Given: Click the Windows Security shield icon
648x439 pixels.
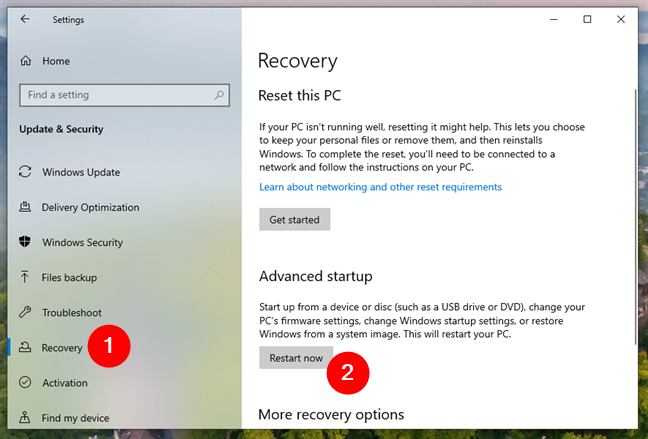Looking at the screenshot, I should click(26, 242).
